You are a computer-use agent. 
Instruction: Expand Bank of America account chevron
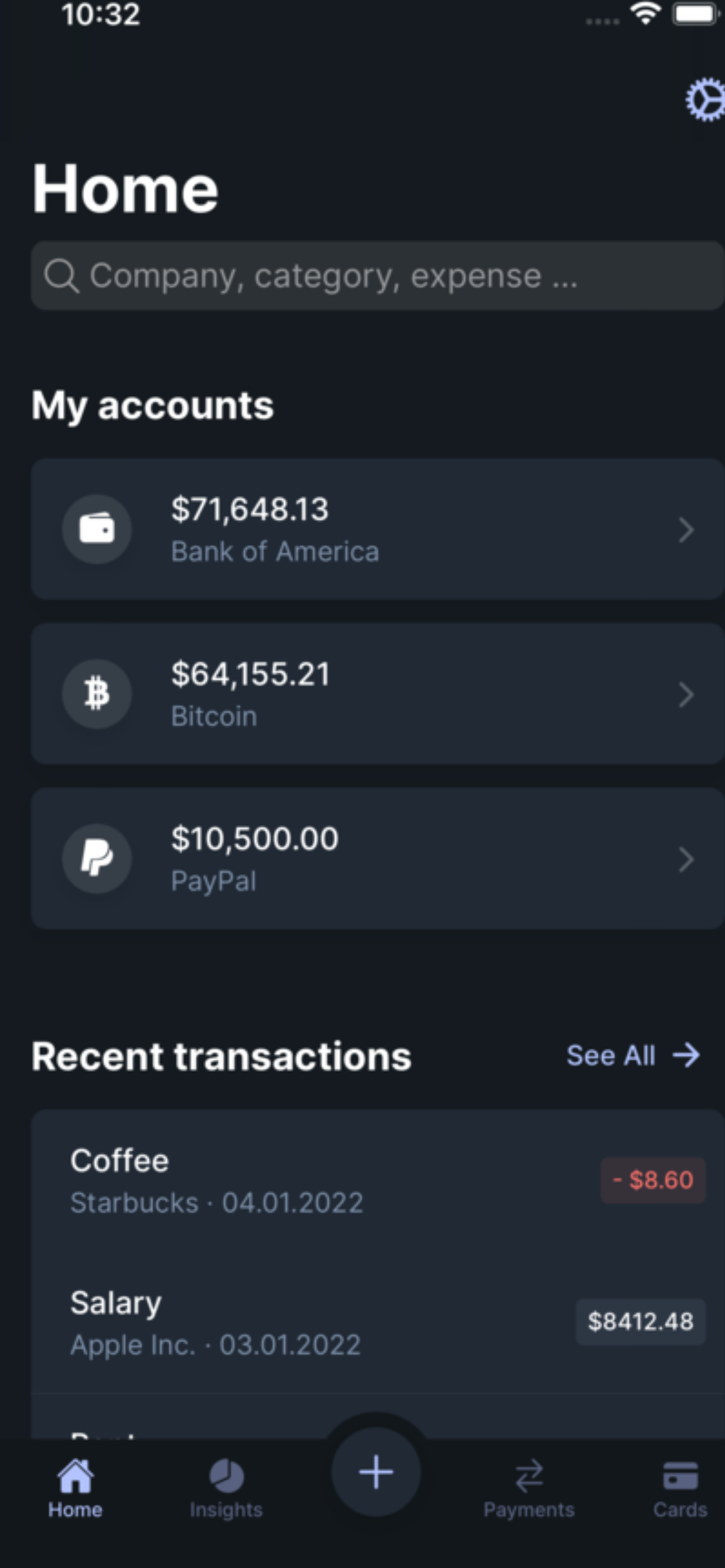point(686,530)
